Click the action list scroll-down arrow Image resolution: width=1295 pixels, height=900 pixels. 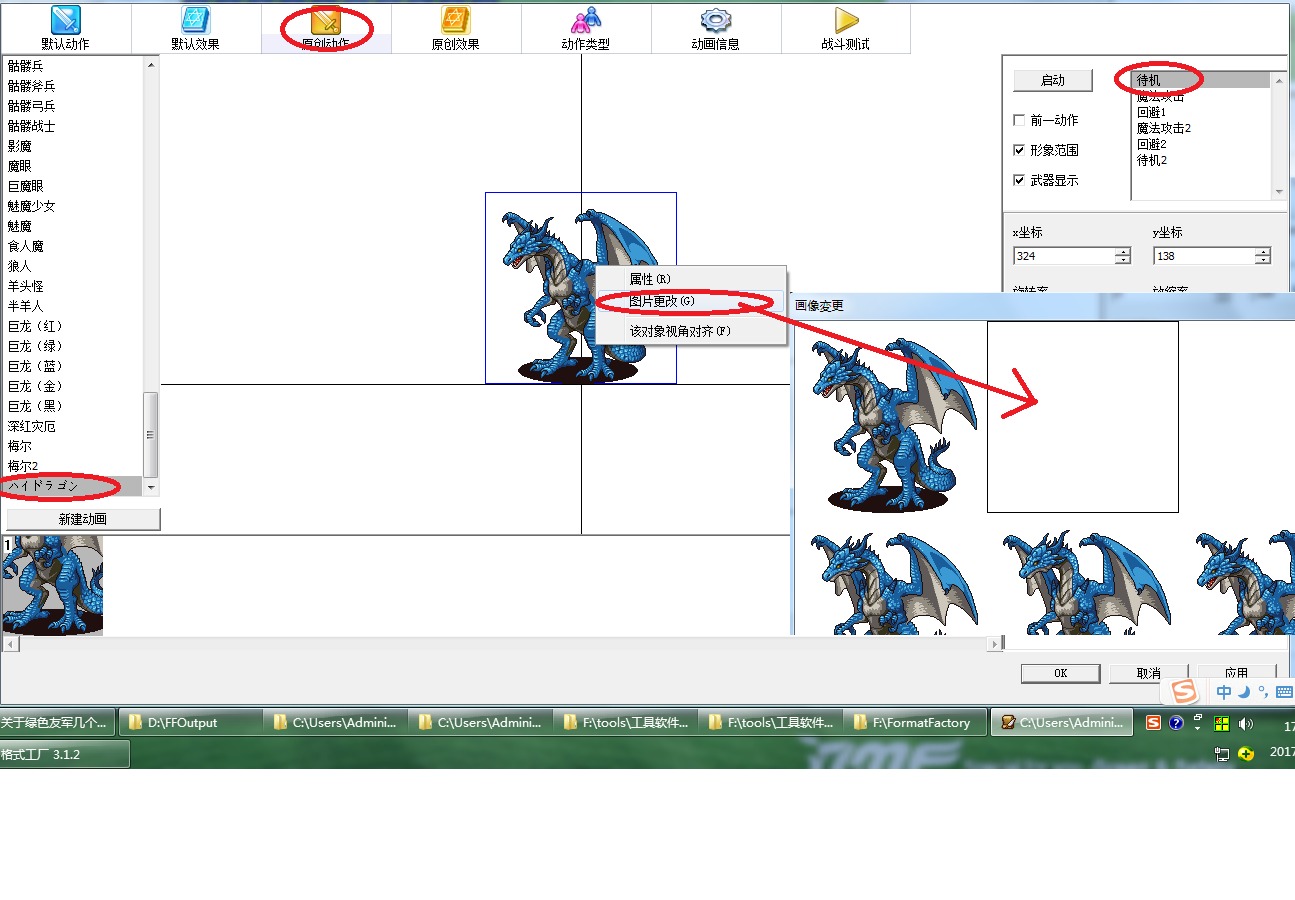1278,192
